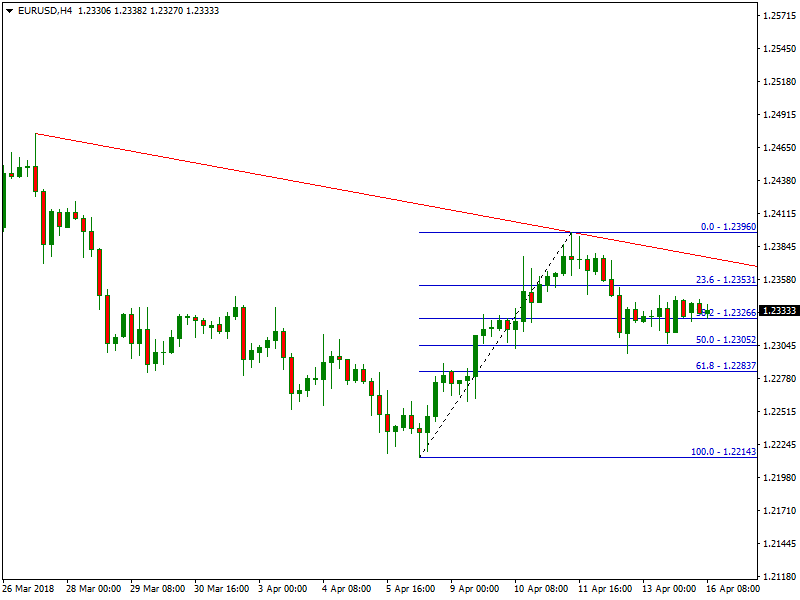The width and height of the screenshot is (800, 600).
Task: Click the 9 Apr 00:00 time label
Action: [x=474, y=589]
